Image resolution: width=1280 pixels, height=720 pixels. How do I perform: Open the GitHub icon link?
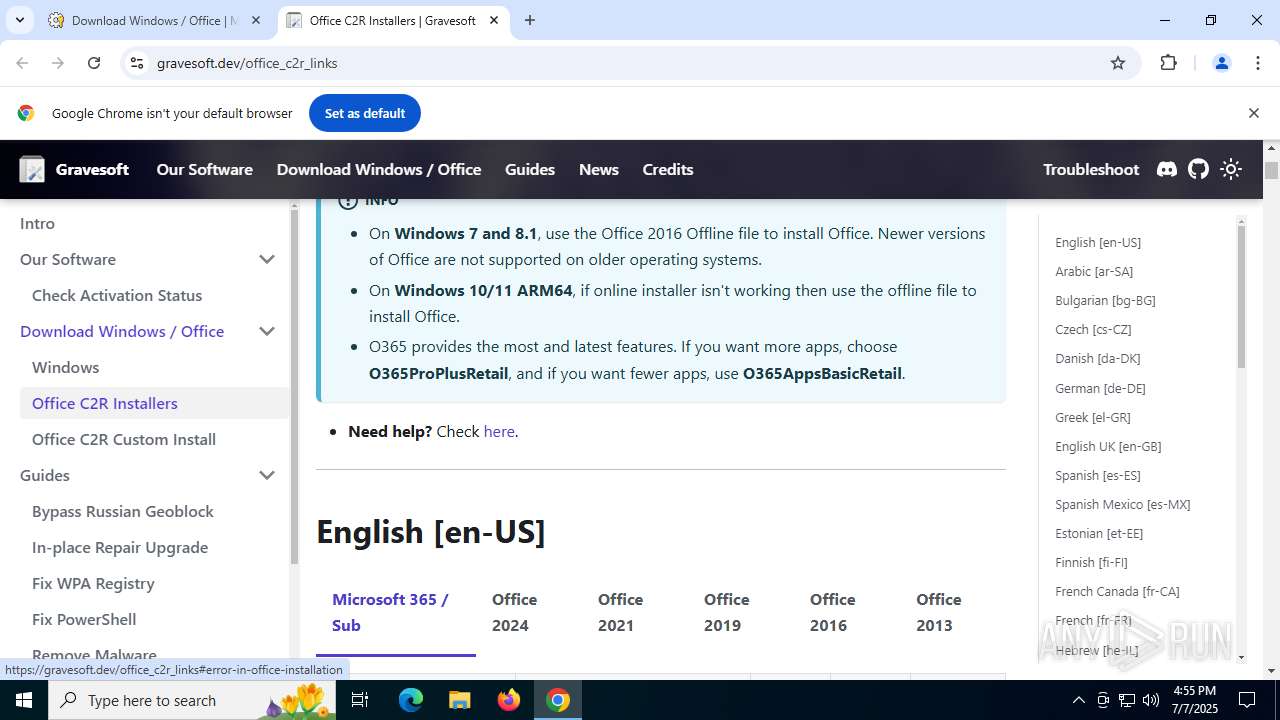[x=1198, y=170]
